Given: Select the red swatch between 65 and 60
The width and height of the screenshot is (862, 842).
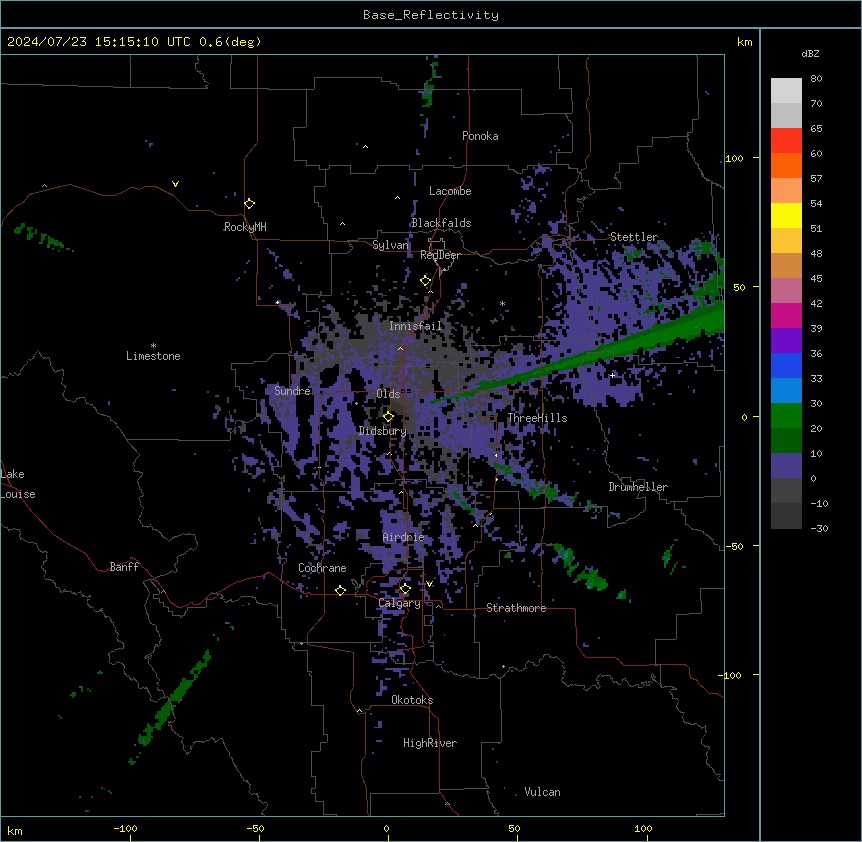Looking at the screenshot, I should click(x=786, y=140).
